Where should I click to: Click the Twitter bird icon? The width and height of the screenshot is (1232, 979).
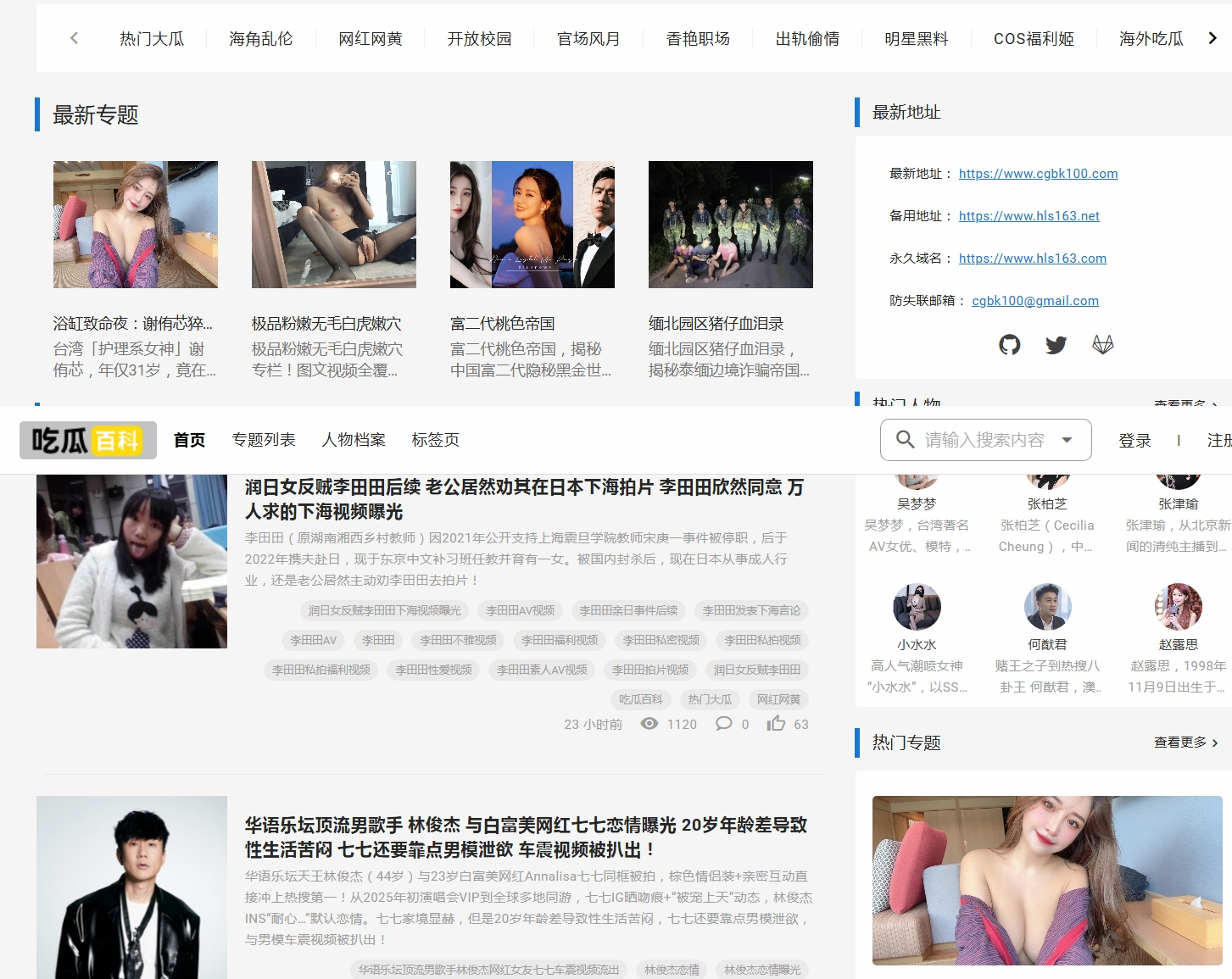tap(1056, 345)
